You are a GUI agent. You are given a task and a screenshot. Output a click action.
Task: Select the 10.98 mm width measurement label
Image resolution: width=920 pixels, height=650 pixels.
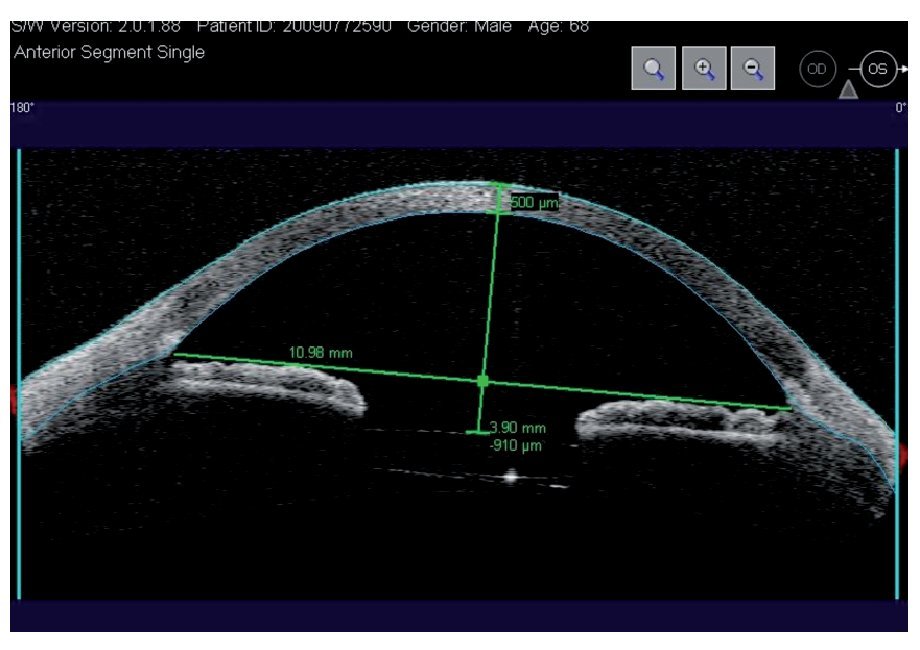[320, 352]
